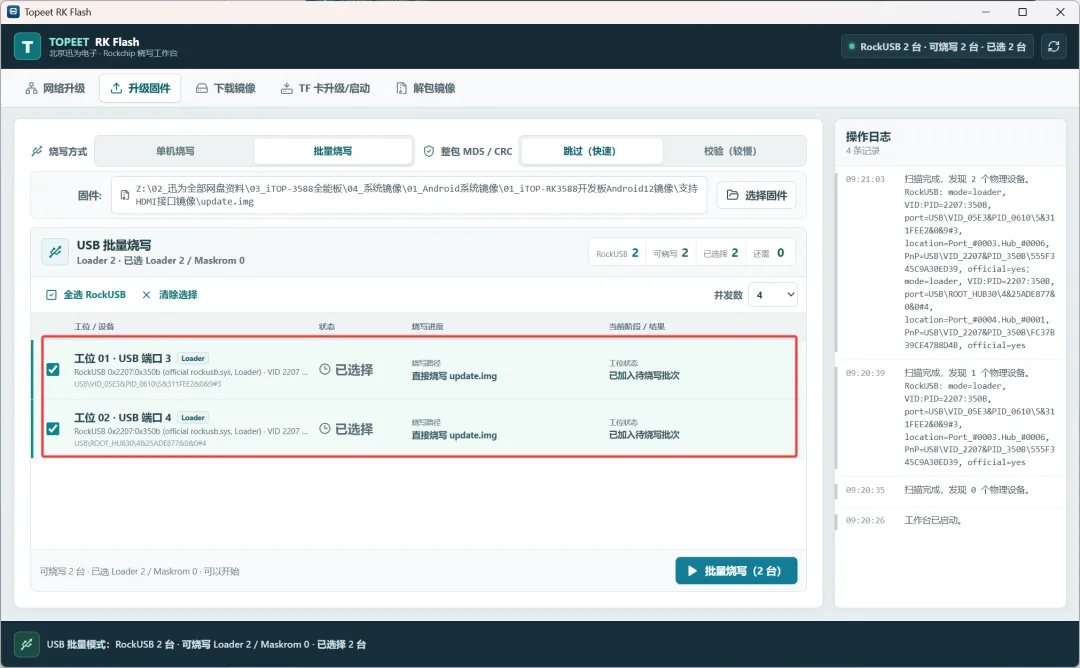Click the 工位 / 设备 column header
The width and height of the screenshot is (1080, 668).
pyautogui.click(x=94, y=326)
